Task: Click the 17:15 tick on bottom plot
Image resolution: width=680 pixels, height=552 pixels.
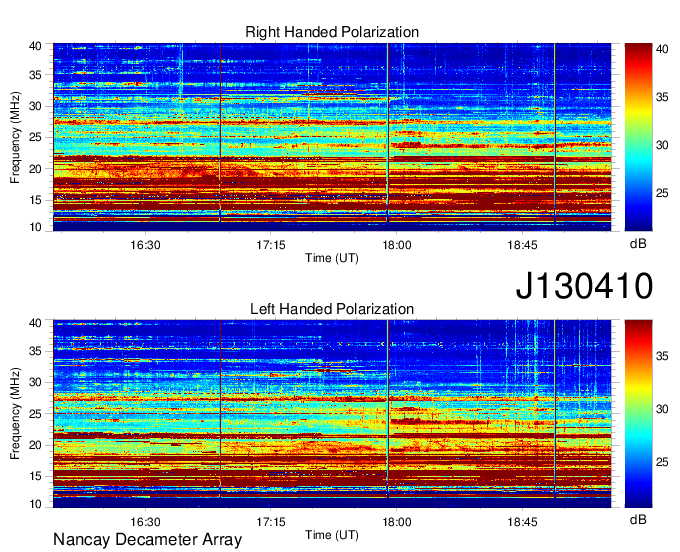Action: [x=271, y=521]
